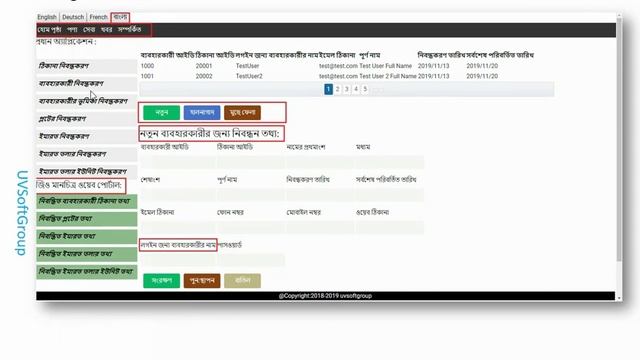This screenshot has width=640, height=360.
Task: Open ইমারত তলার নিবন্ধকরণ sidebar item
Action: tap(87, 154)
